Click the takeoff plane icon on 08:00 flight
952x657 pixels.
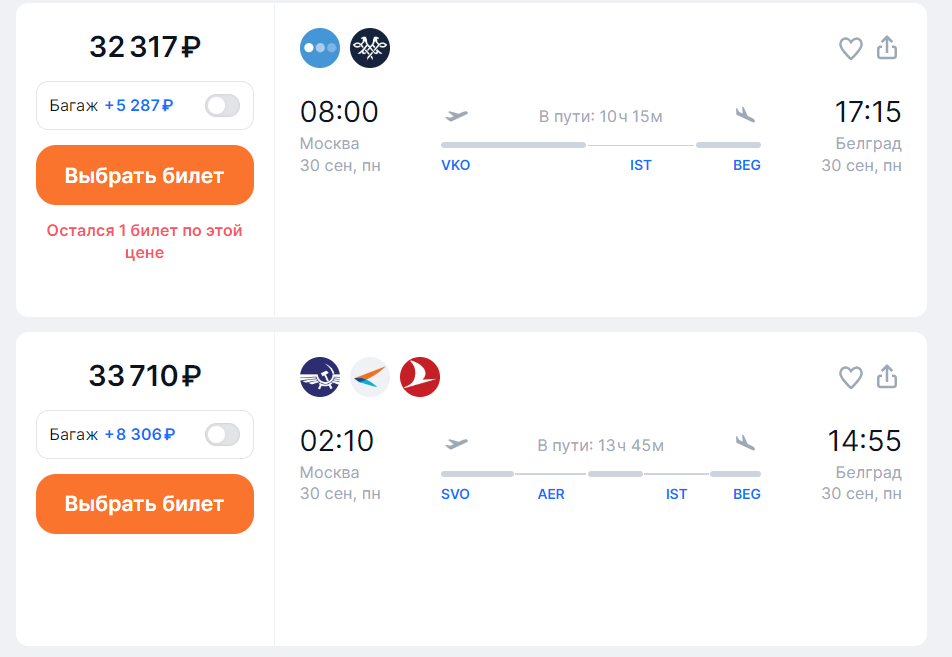coord(456,115)
